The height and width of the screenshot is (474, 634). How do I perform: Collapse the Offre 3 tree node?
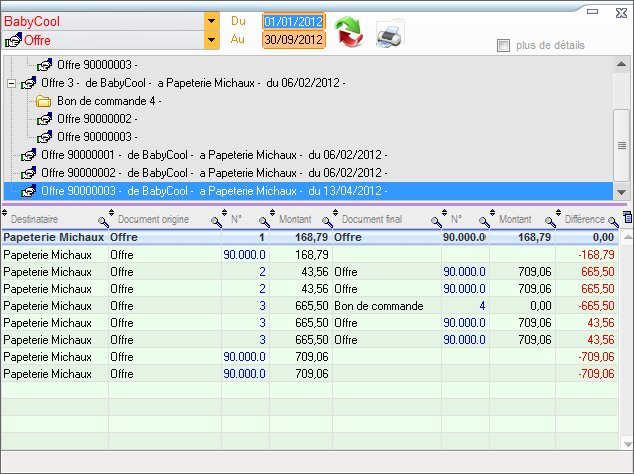[11, 83]
